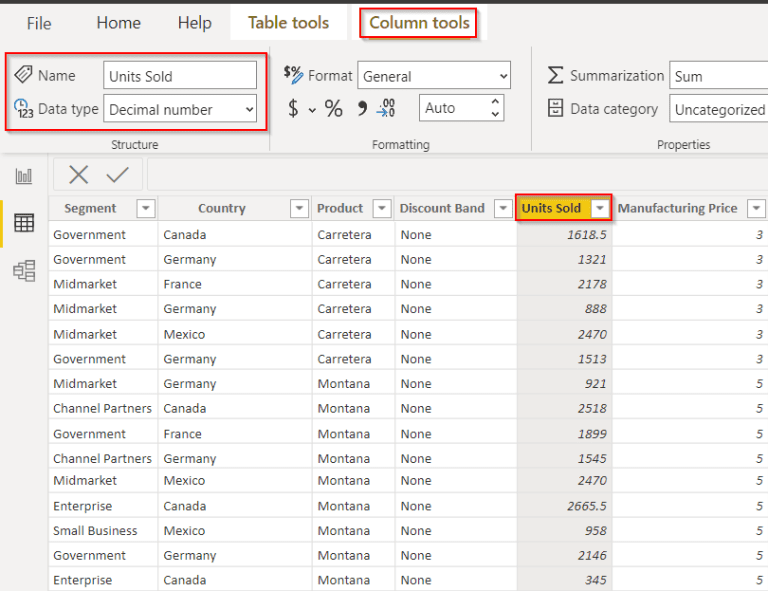Toggle thousands separator comma
This screenshot has height=591, width=768.
[x=362, y=108]
